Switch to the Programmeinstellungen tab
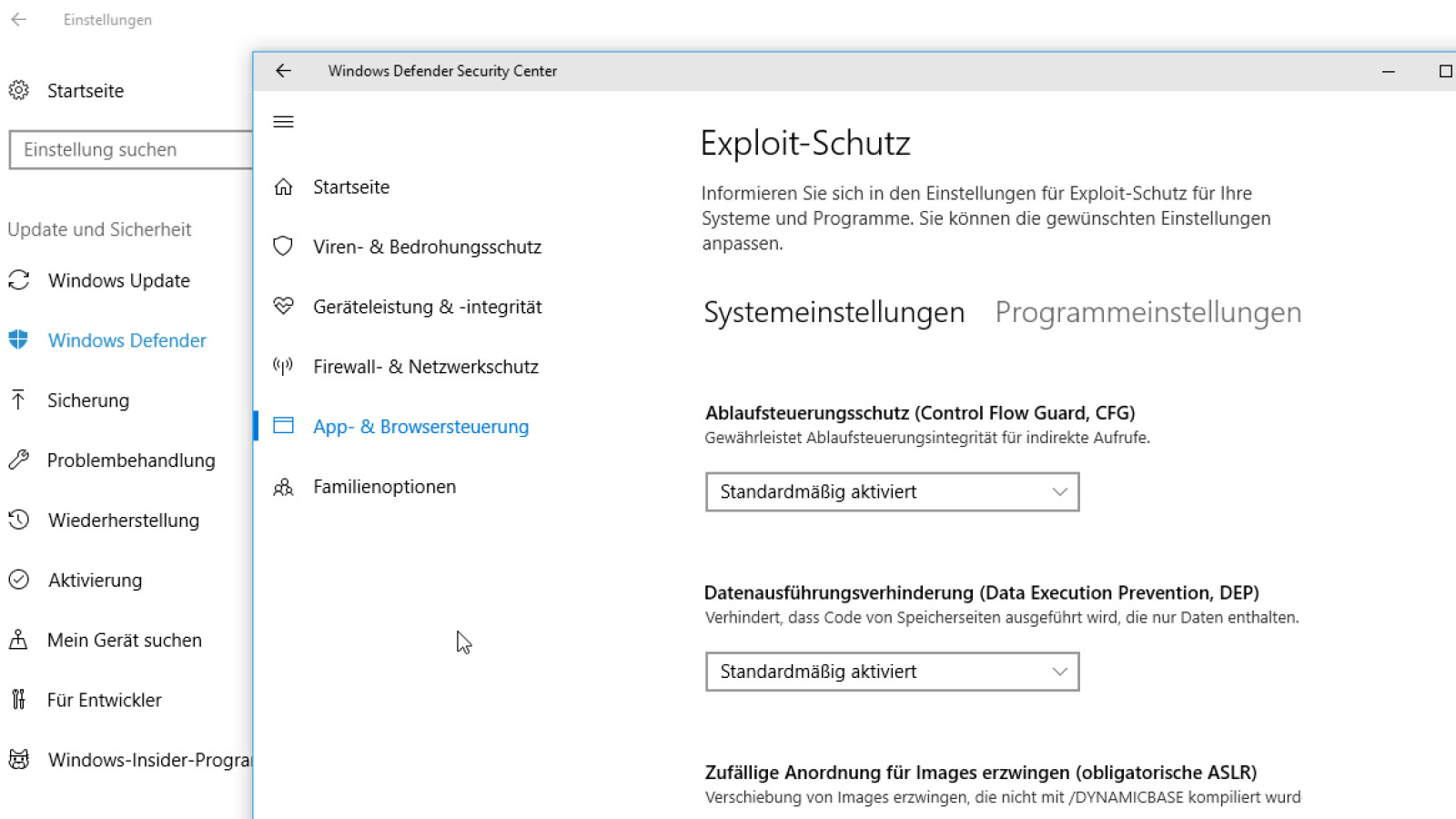 tap(1148, 312)
